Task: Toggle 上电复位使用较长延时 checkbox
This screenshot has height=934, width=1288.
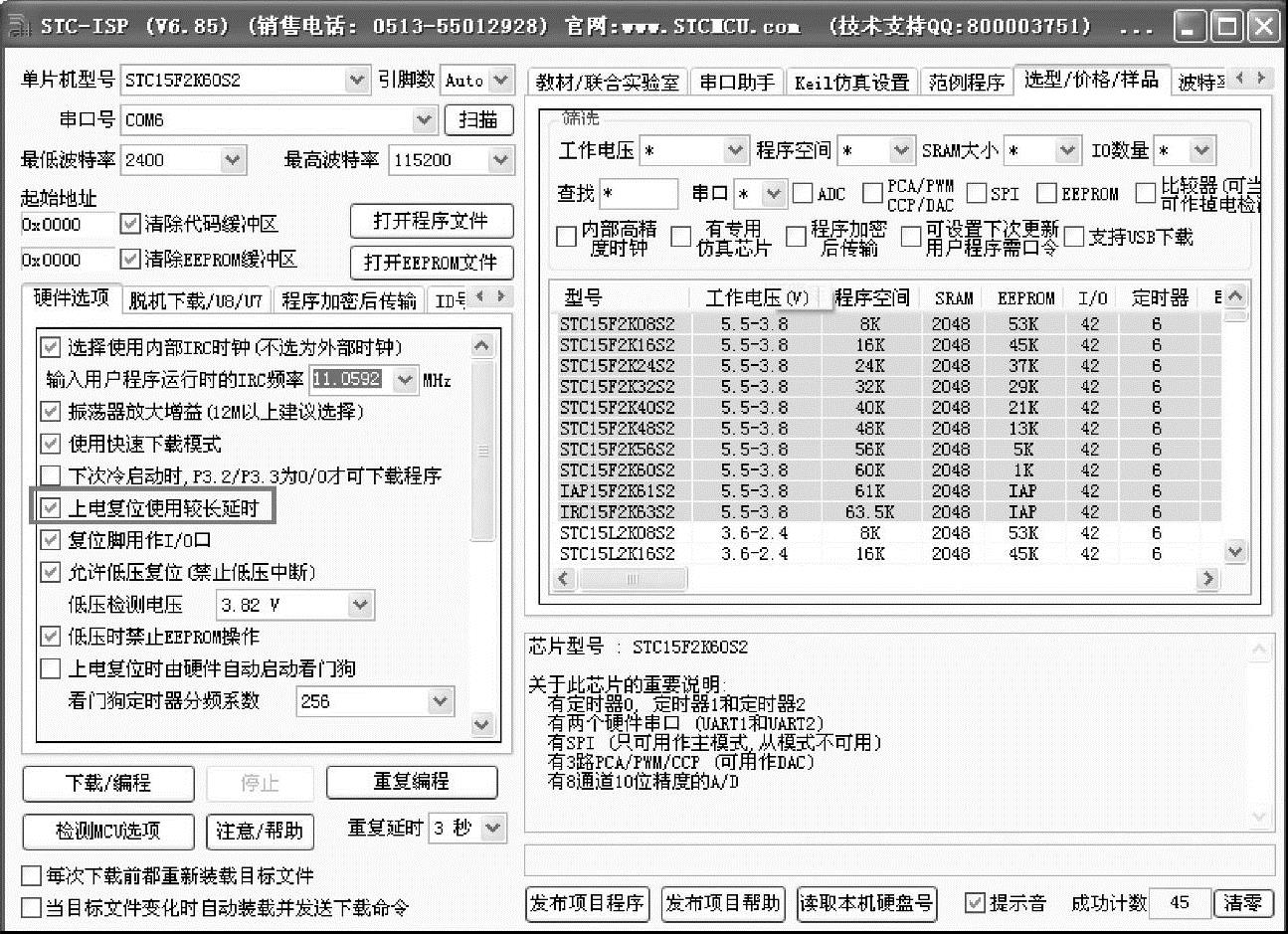Action: [x=50, y=508]
